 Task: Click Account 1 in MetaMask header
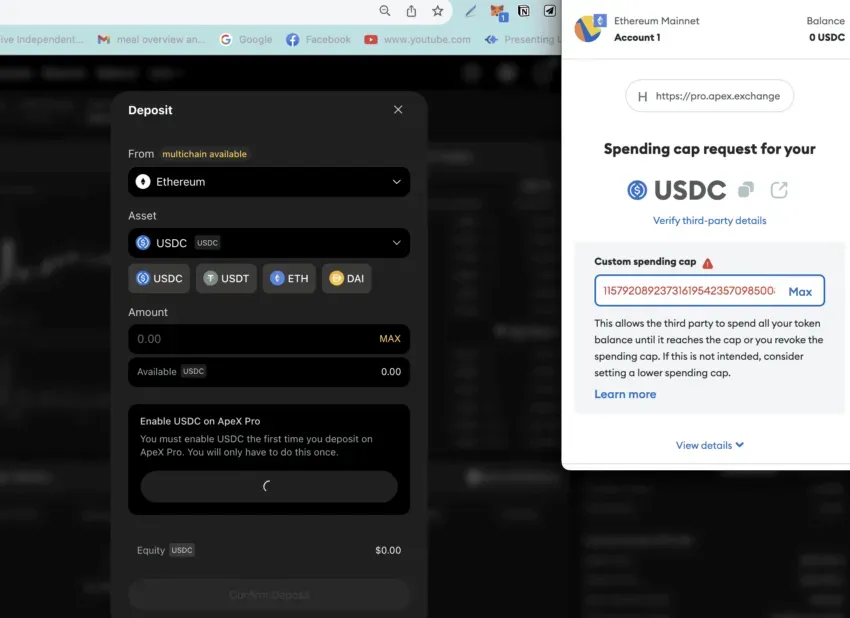637,37
